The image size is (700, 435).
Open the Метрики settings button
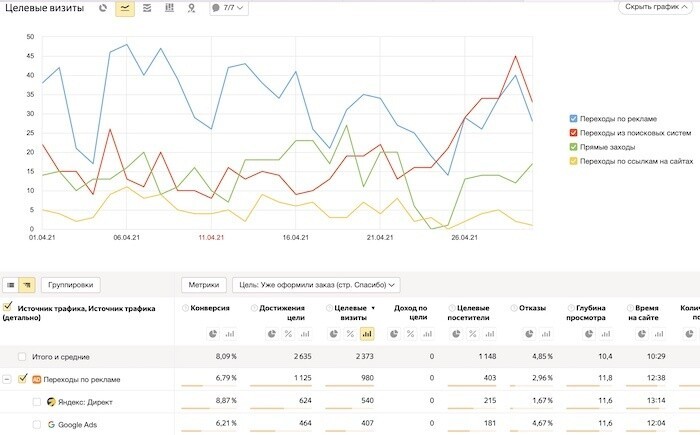click(x=204, y=284)
